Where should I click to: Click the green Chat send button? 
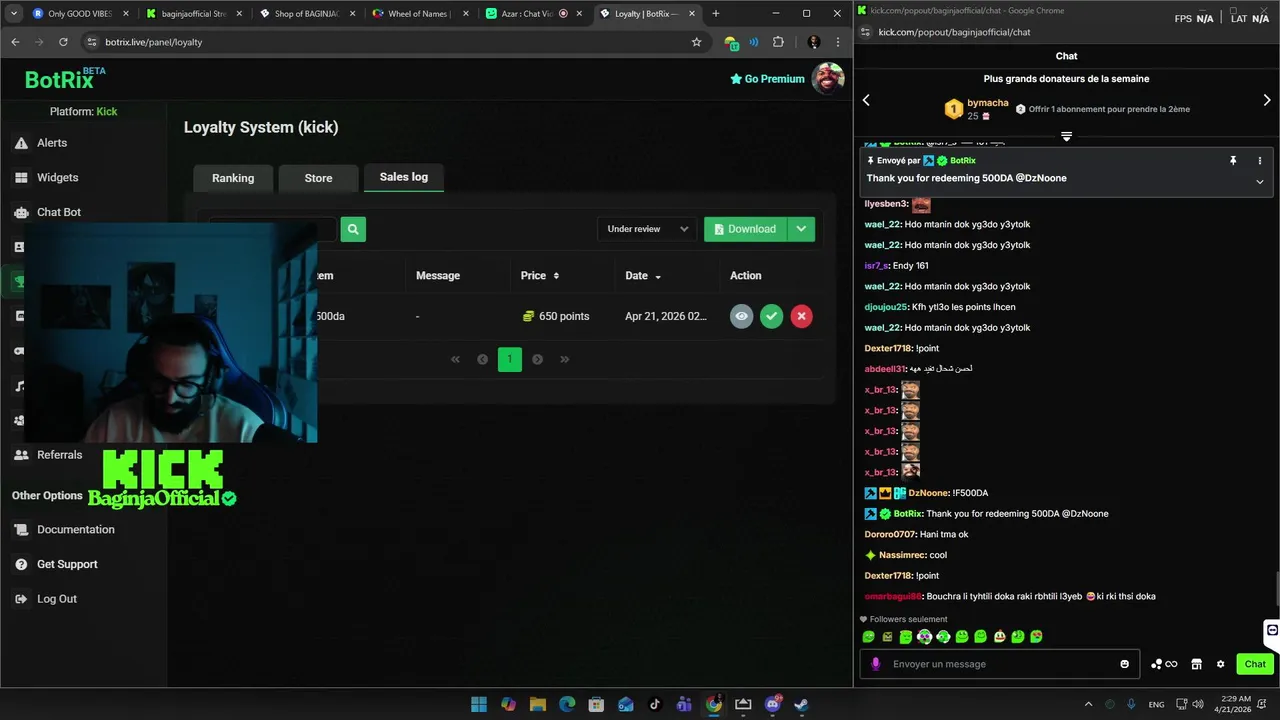coord(1255,664)
